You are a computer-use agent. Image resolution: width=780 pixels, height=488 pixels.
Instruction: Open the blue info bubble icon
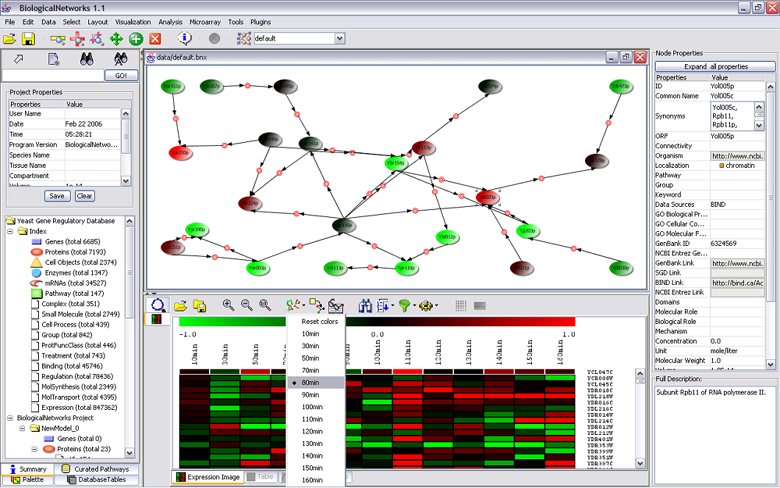click(x=185, y=38)
